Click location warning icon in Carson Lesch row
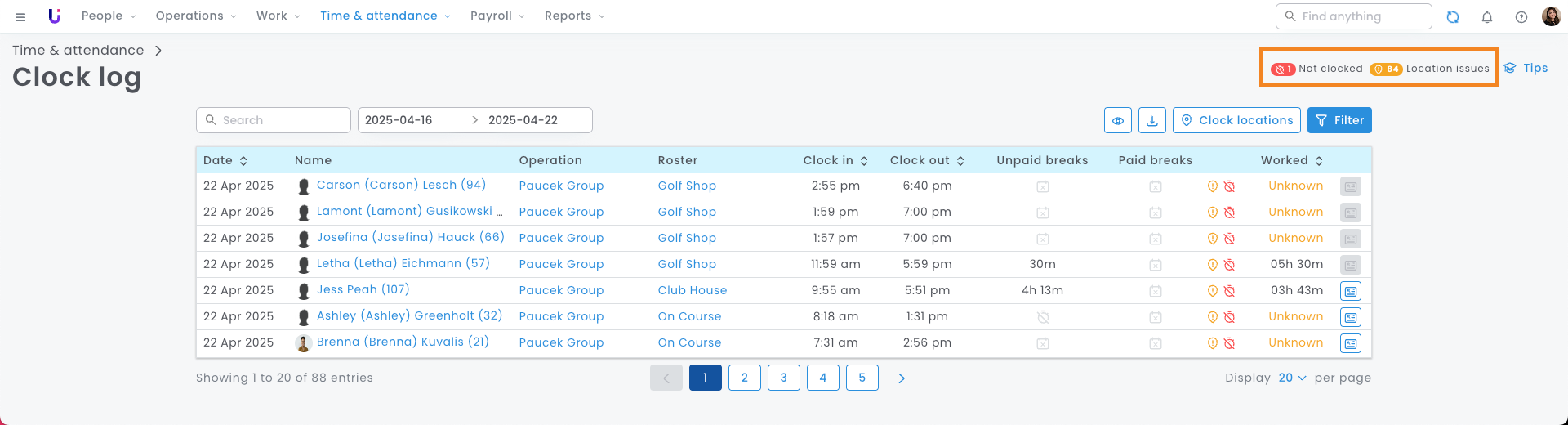The height and width of the screenshot is (425, 1568). [x=1213, y=186]
